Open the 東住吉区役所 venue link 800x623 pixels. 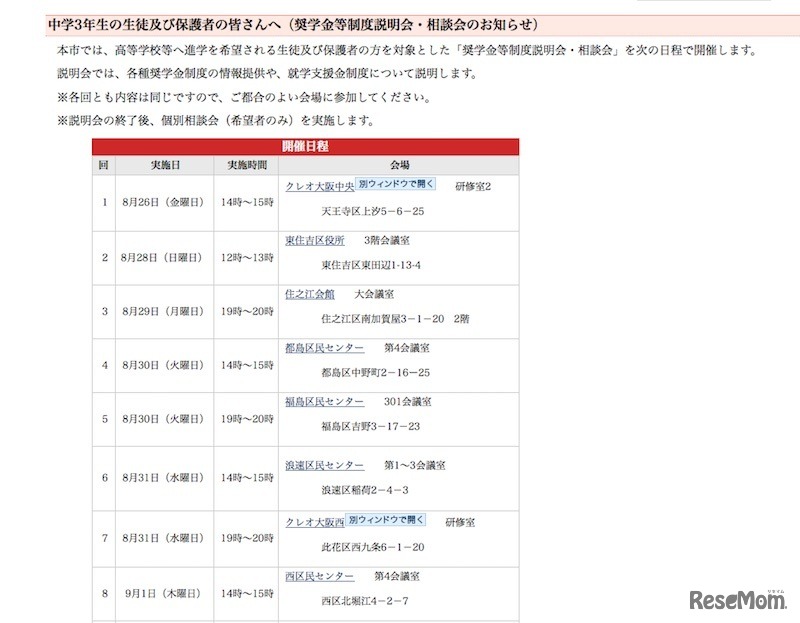(316, 240)
